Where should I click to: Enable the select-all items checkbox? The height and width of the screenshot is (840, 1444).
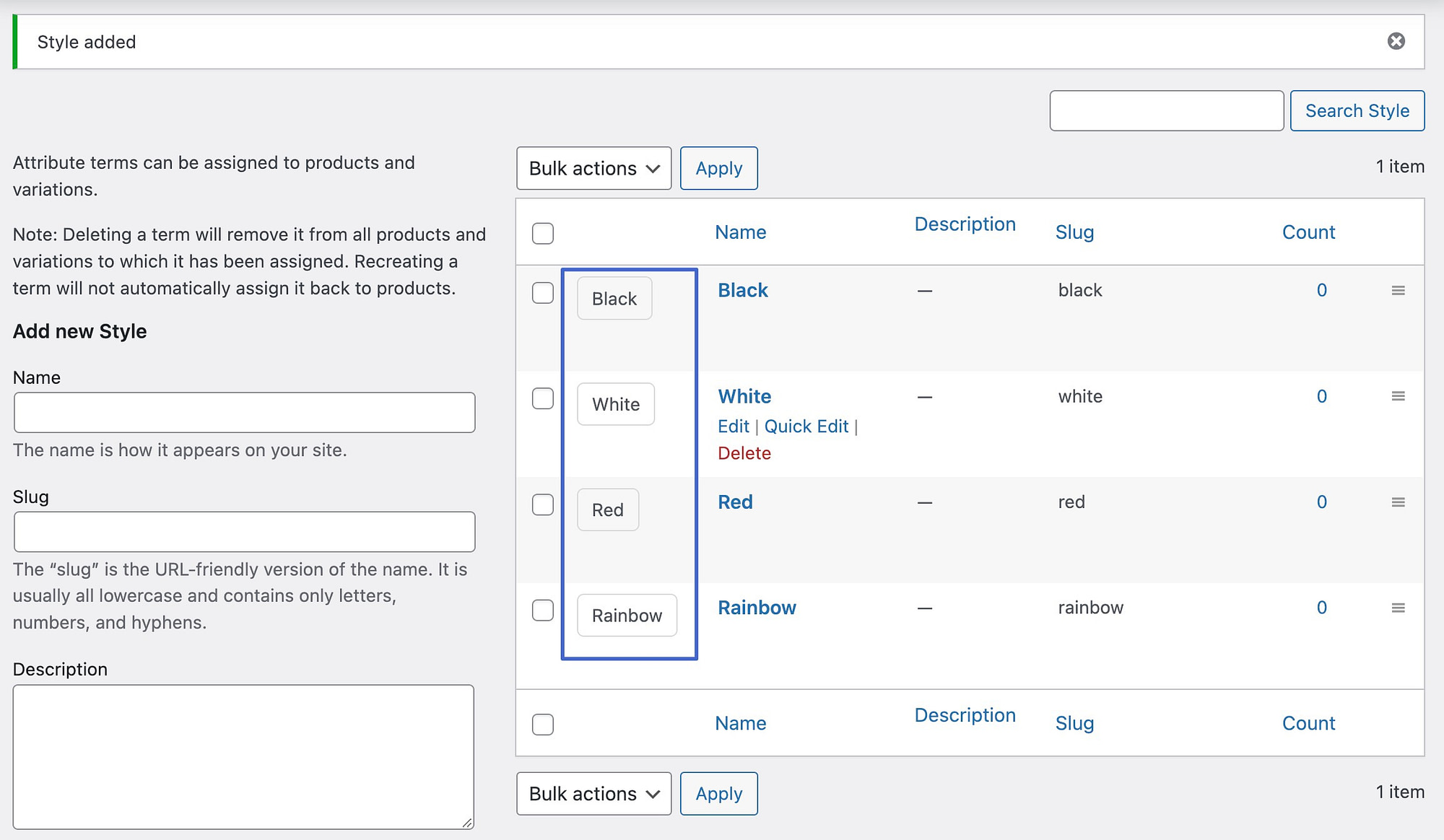click(x=543, y=232)
